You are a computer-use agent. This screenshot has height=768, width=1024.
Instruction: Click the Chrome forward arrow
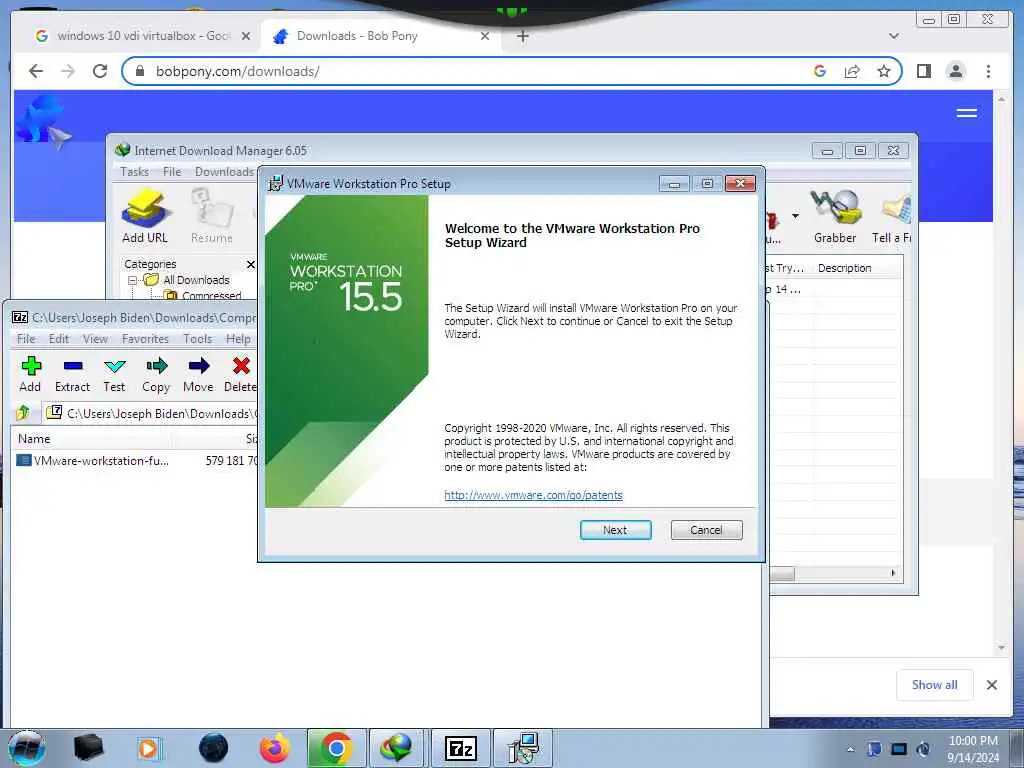[x=68, y=71]
